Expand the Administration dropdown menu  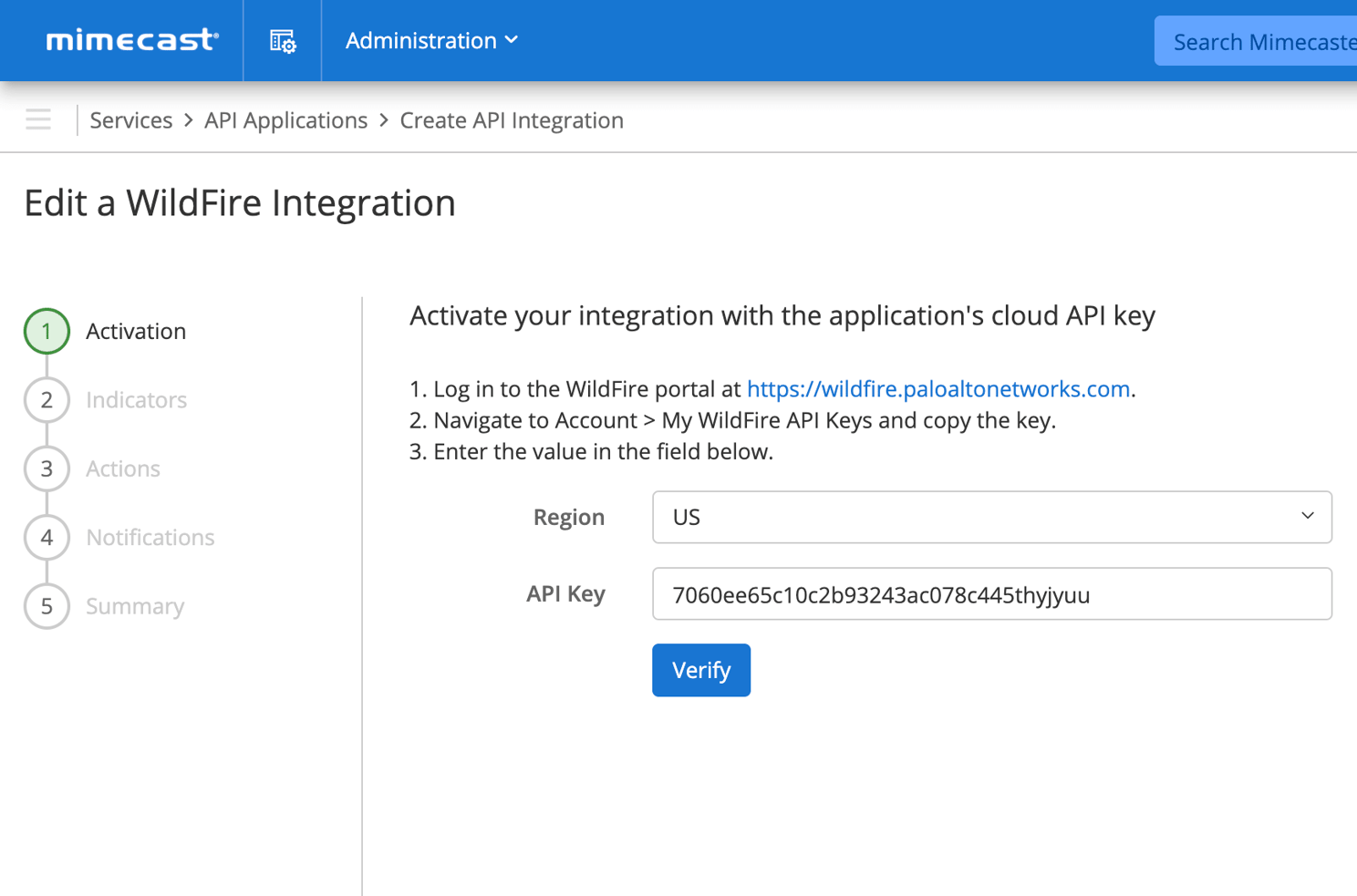[x=431, y=40]
